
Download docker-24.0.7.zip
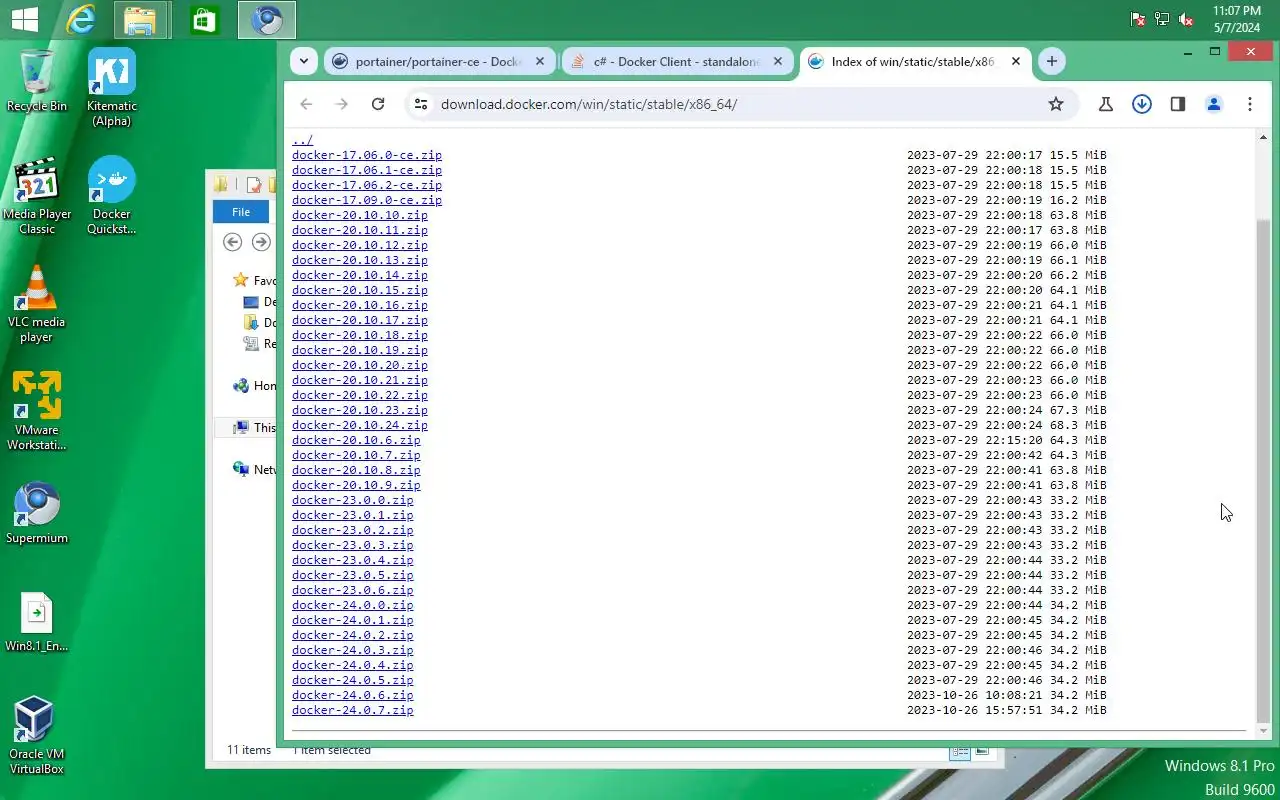(x=353, y=710)
